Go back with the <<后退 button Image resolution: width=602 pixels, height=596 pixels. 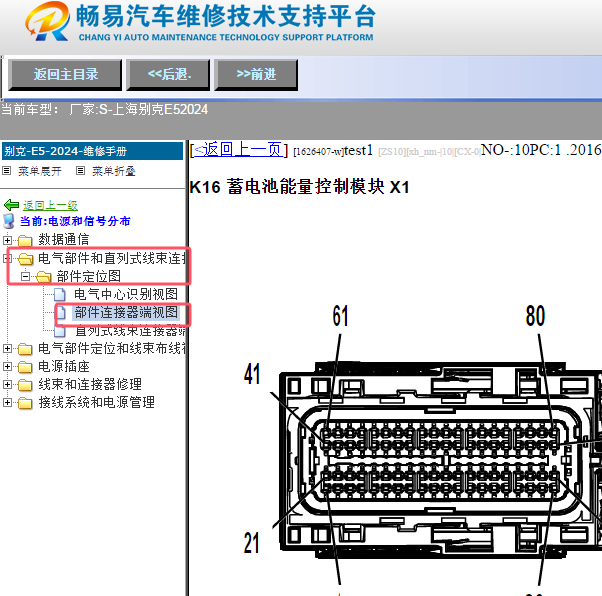[168, 74]
